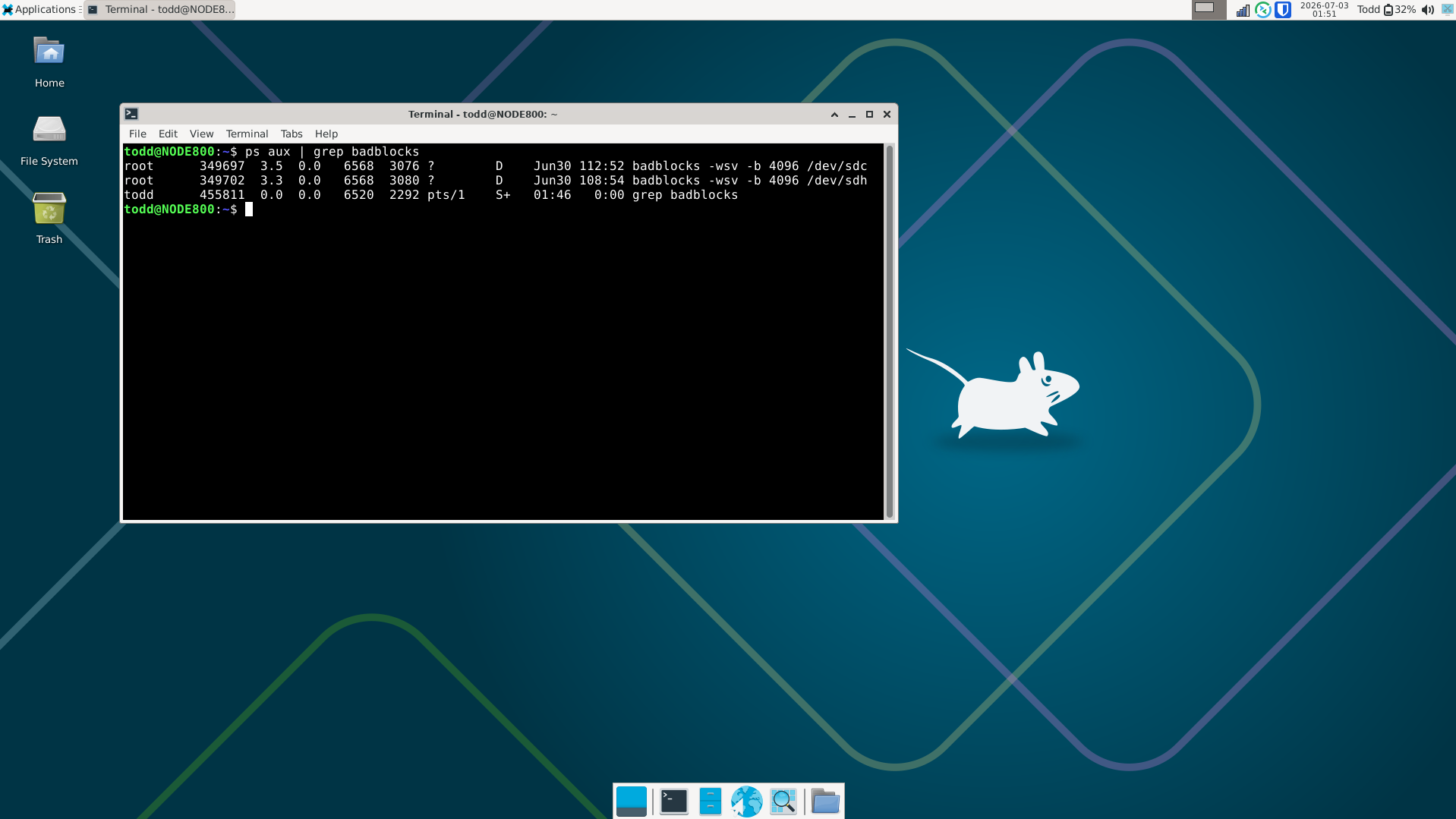Click the text "/dev/sdc" in the terminal output
This screenshot has width=1456, height=819.
(x=837, y=166)
